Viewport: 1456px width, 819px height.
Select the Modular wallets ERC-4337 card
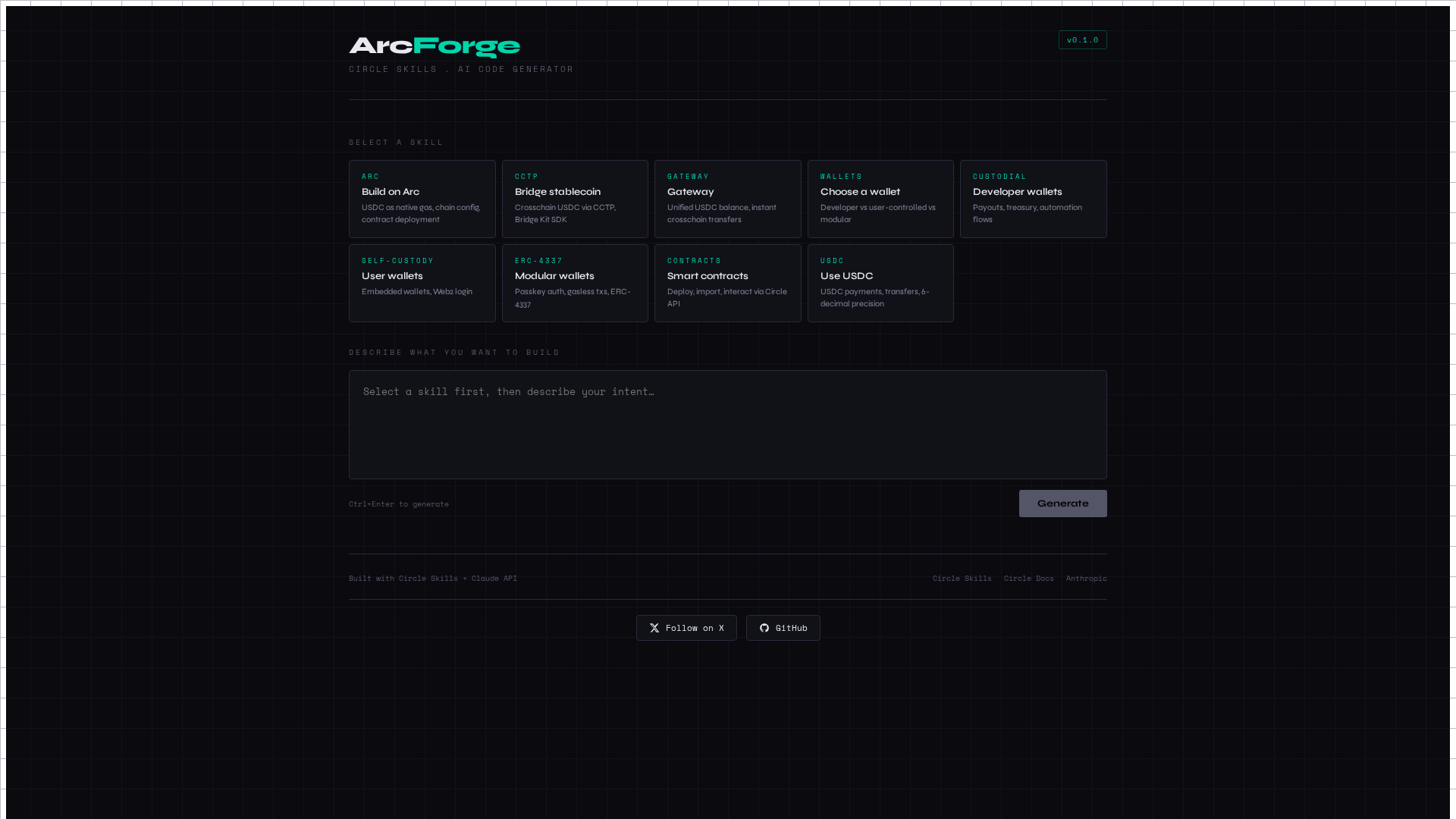coord(575,283)
